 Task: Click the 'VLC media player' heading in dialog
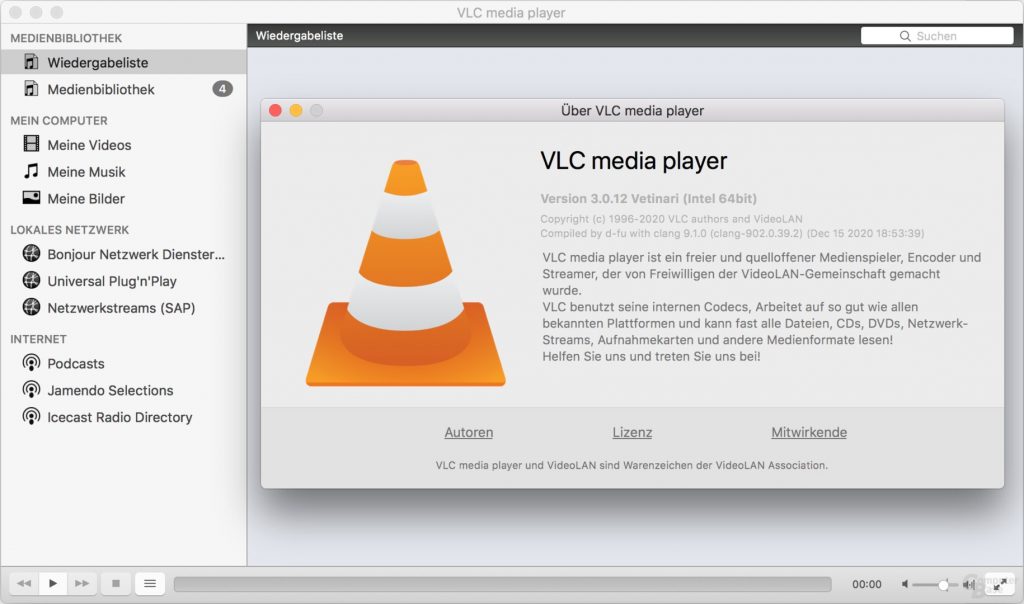[633, 161]
